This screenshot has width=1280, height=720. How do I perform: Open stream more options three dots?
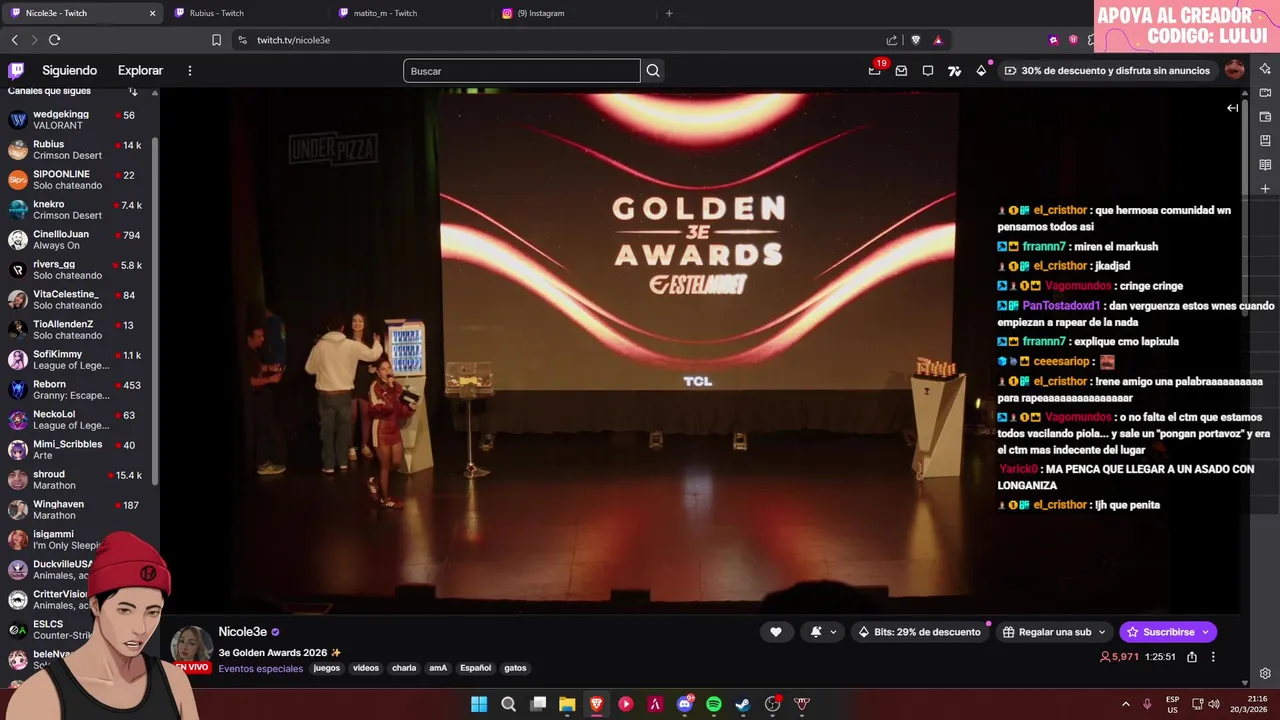point(1213,657)
